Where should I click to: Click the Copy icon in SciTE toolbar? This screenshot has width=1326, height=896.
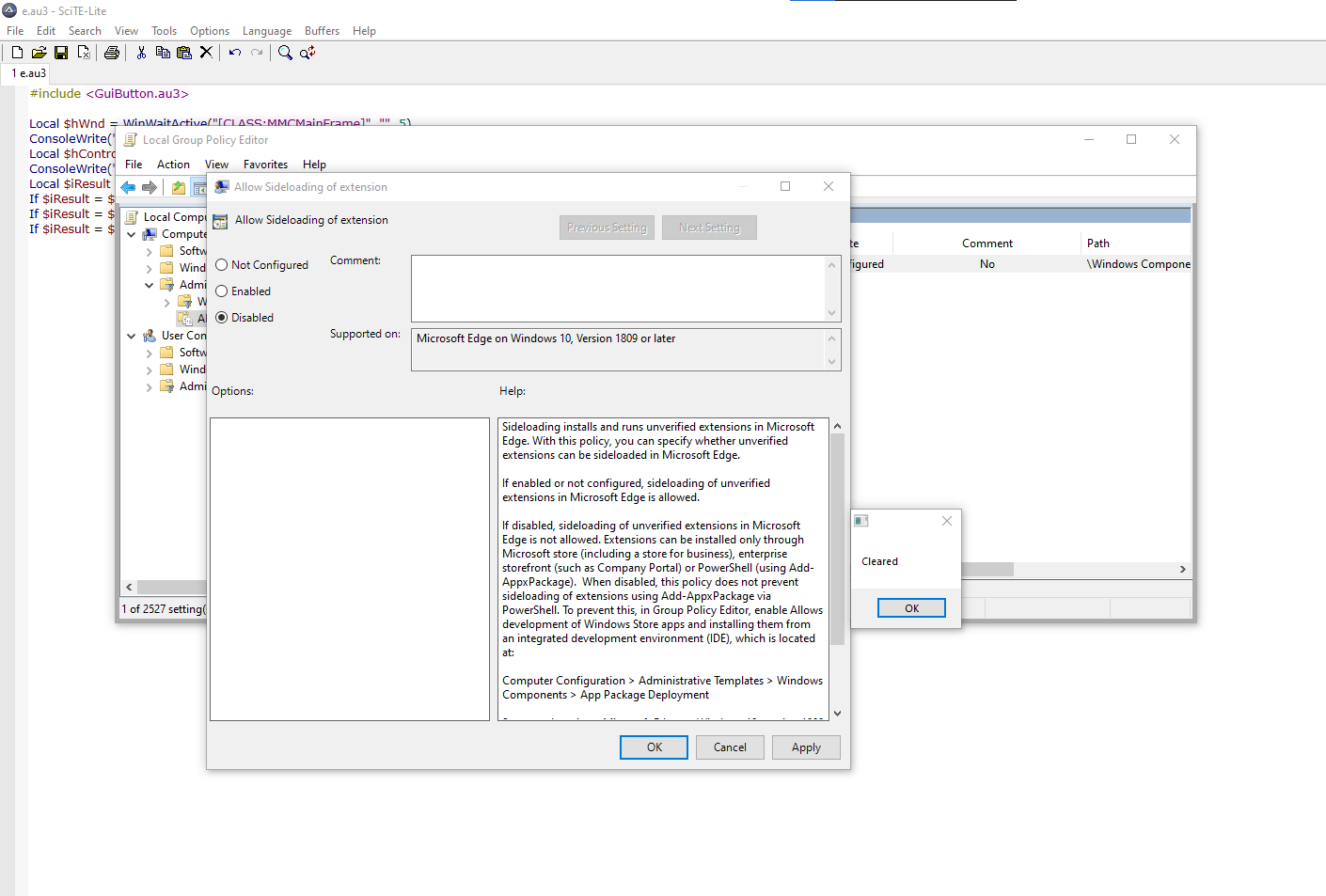163,53
